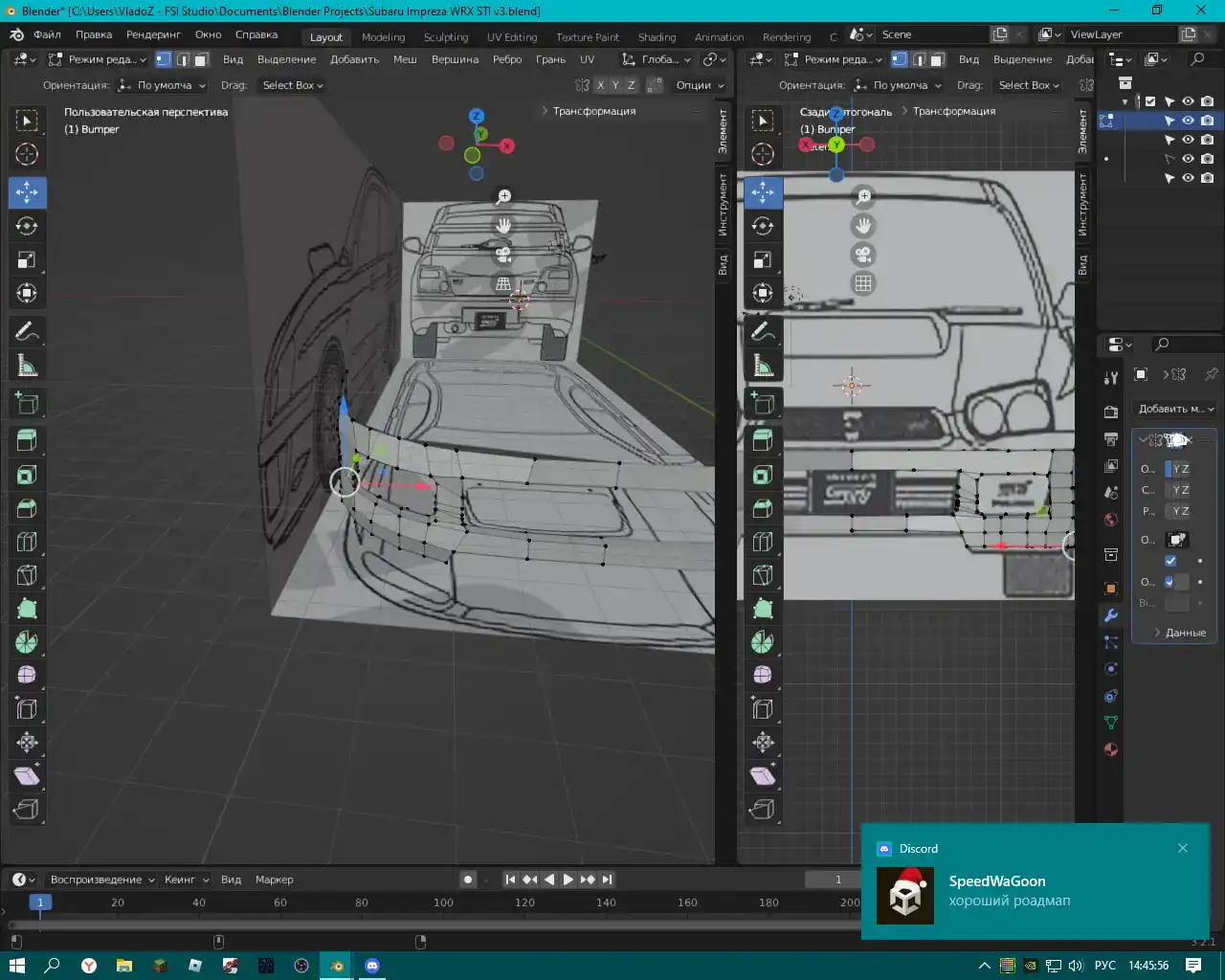Open the Воспроизведение playback menu in timeline
Screen dimensions: 1225x980
[x=102, y=880]
